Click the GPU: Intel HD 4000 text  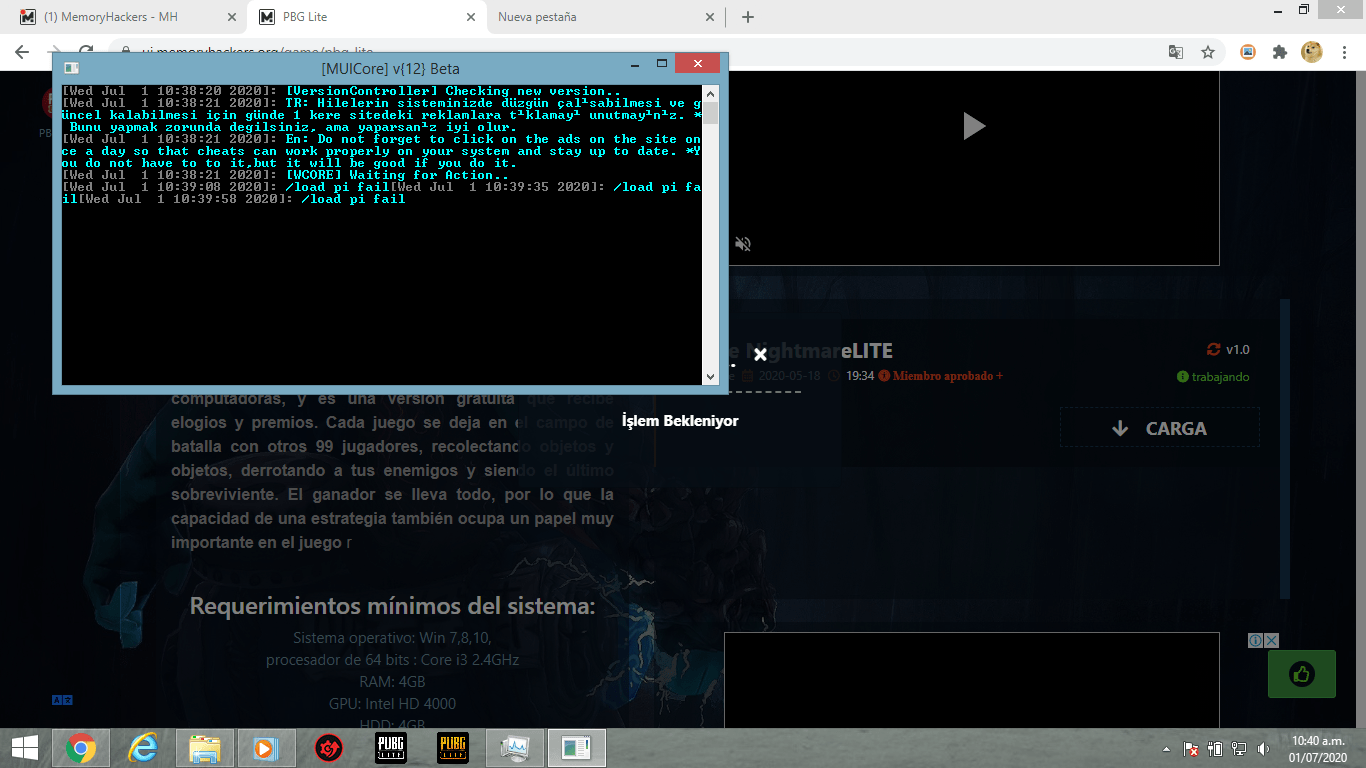(392, 704)
